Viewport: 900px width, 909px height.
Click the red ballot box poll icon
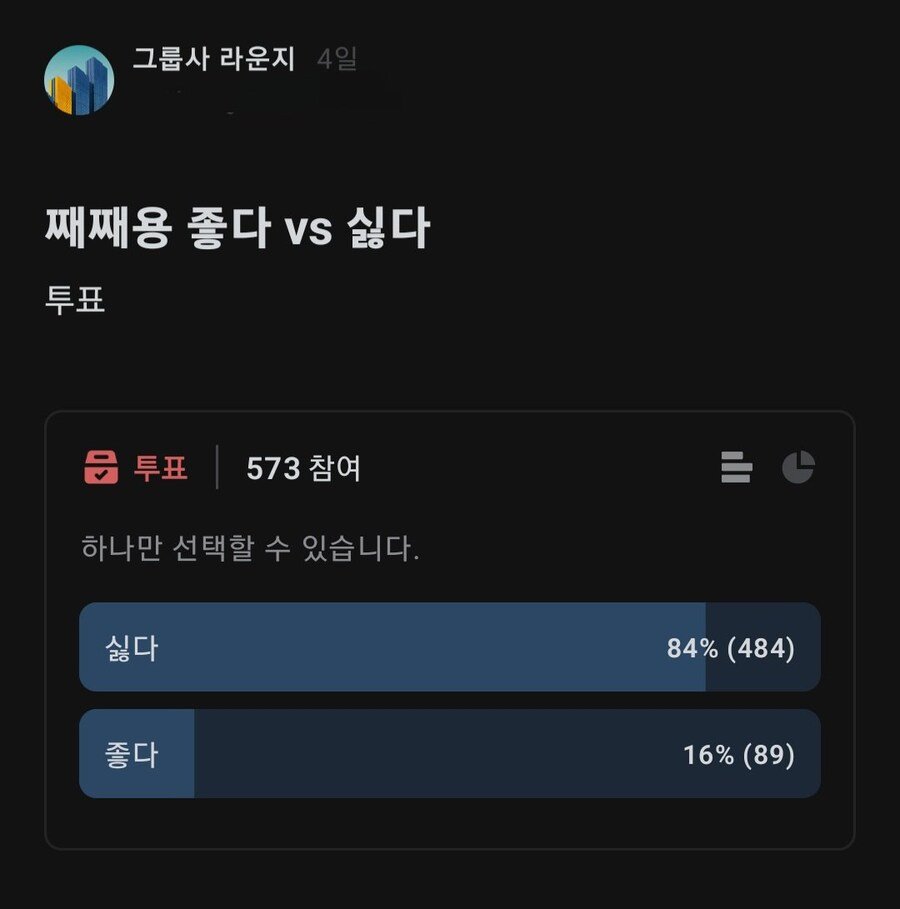pyautogui.click(x=101, y=467)
